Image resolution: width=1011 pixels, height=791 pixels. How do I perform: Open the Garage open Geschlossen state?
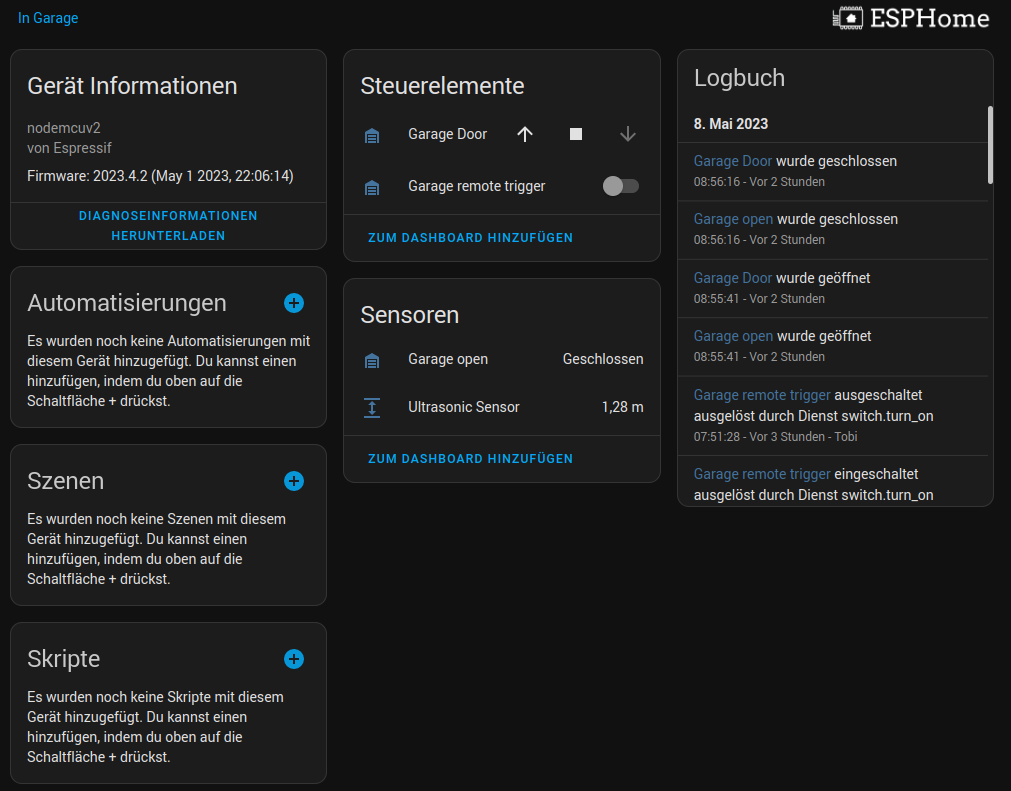tap(602, 359)
